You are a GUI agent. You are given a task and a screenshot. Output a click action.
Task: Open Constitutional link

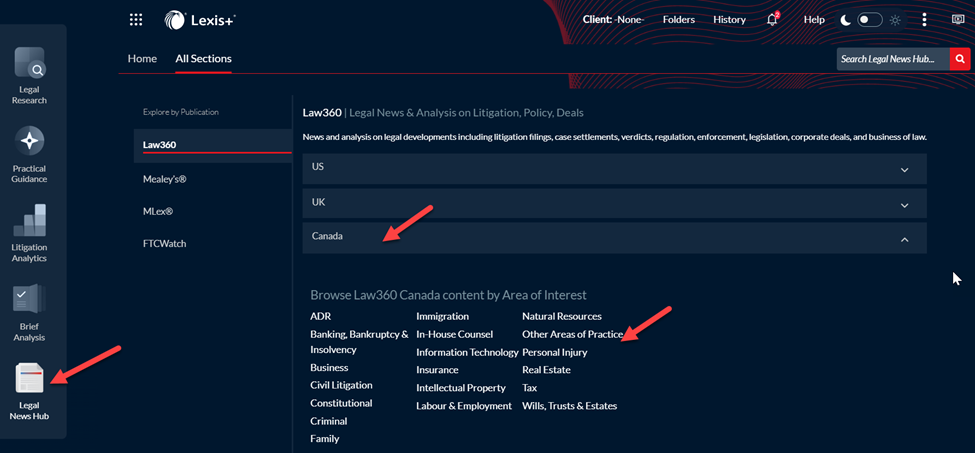341,403
